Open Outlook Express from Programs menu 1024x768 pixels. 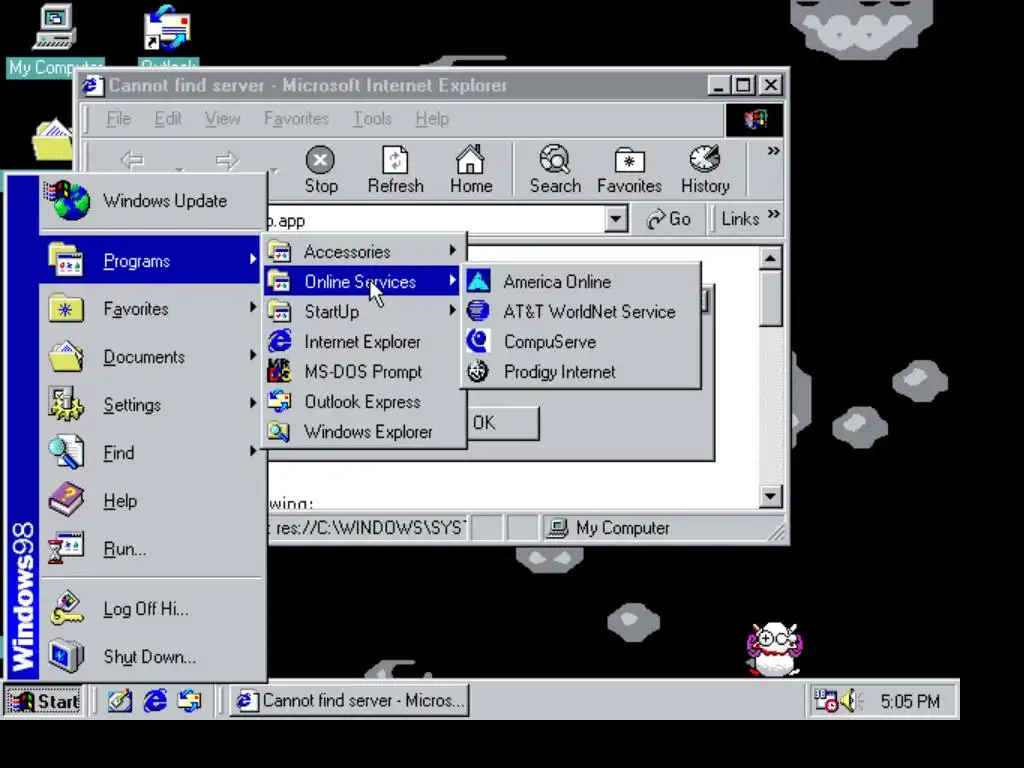pyautogui.click(x=363, y=402)
